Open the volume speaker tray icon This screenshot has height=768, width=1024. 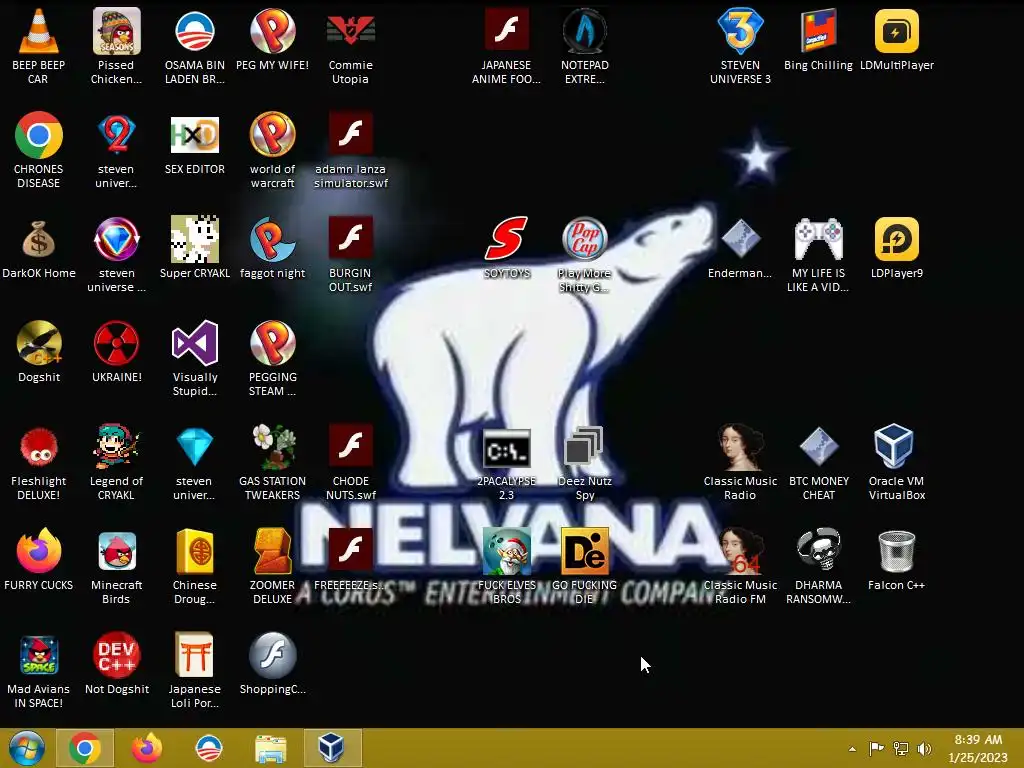pos(924,748)
